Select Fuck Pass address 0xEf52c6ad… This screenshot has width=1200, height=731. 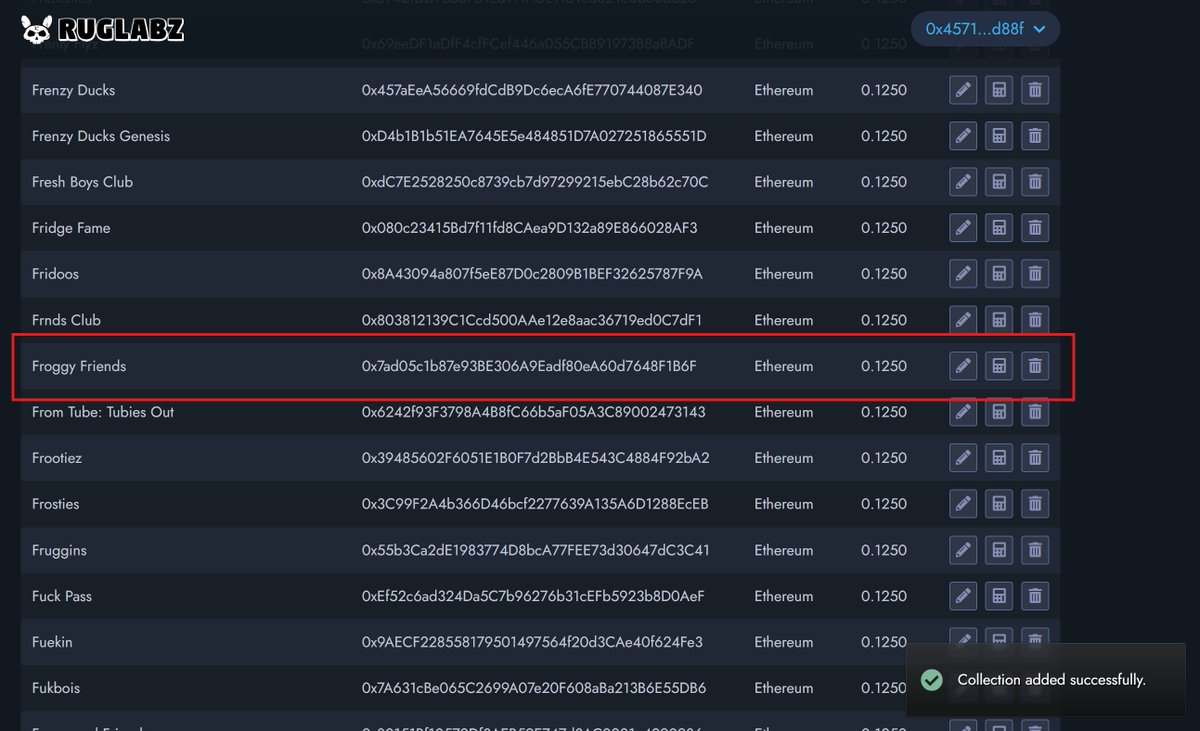coord(534,596)
